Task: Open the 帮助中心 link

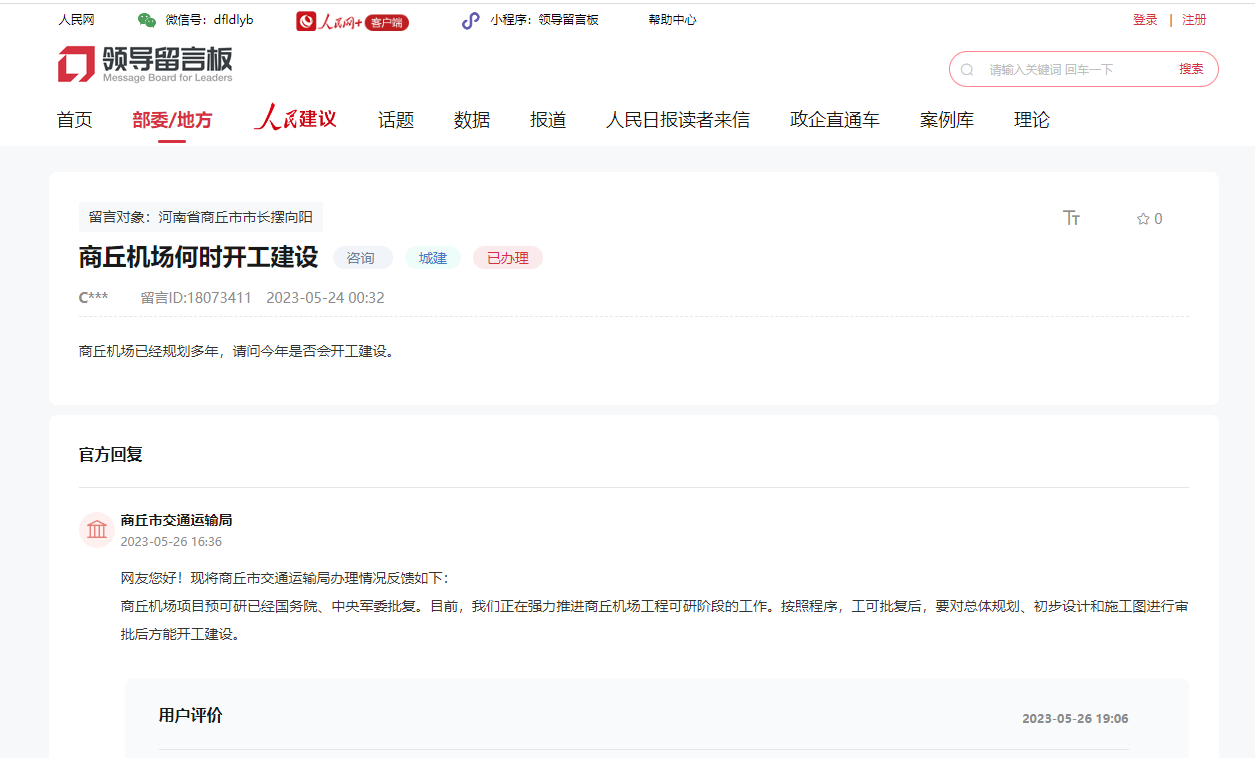Action: click(672, 20)
